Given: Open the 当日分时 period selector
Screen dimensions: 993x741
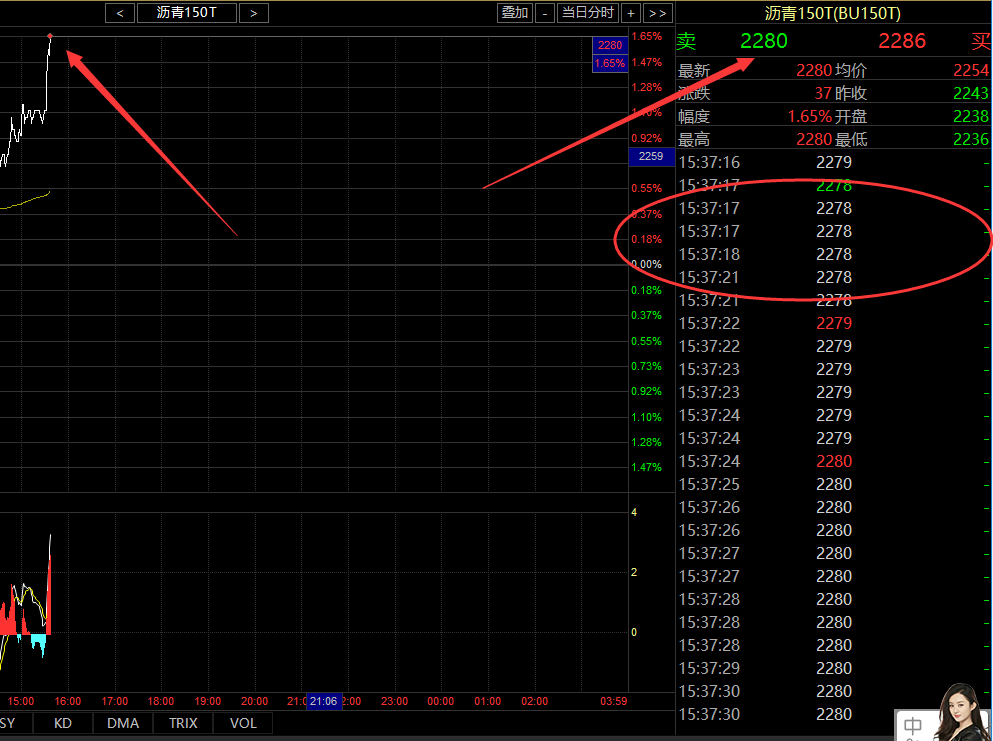Looking at the screenshot, I should [587, 13].
